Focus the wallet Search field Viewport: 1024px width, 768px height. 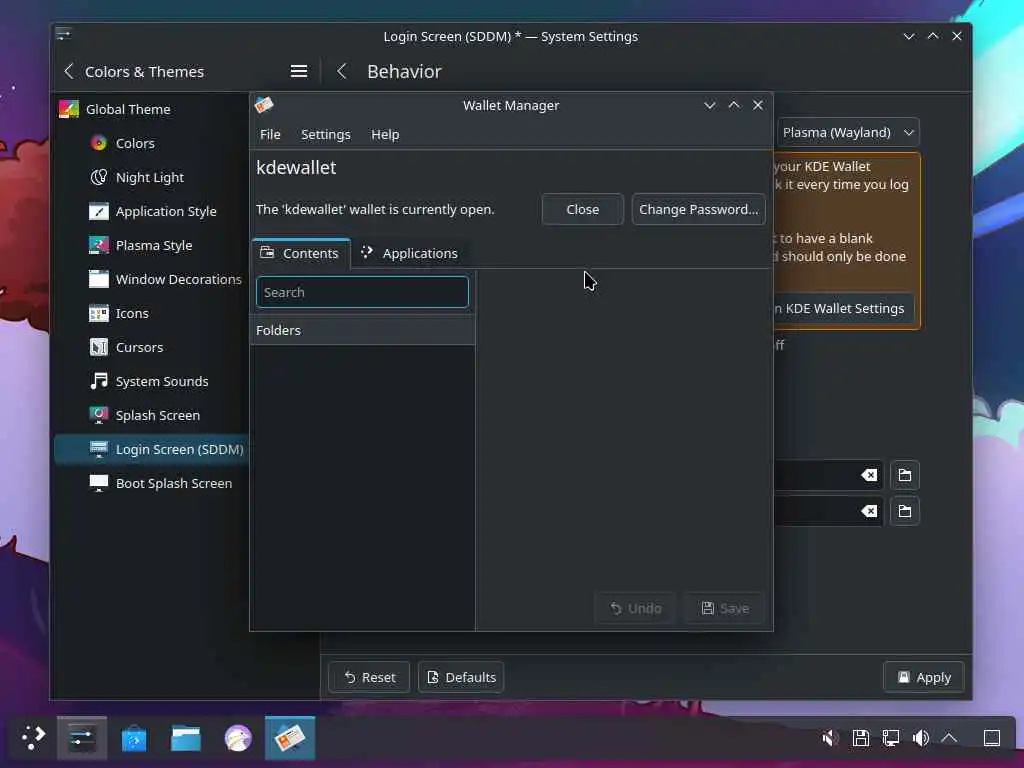point(362,292)
